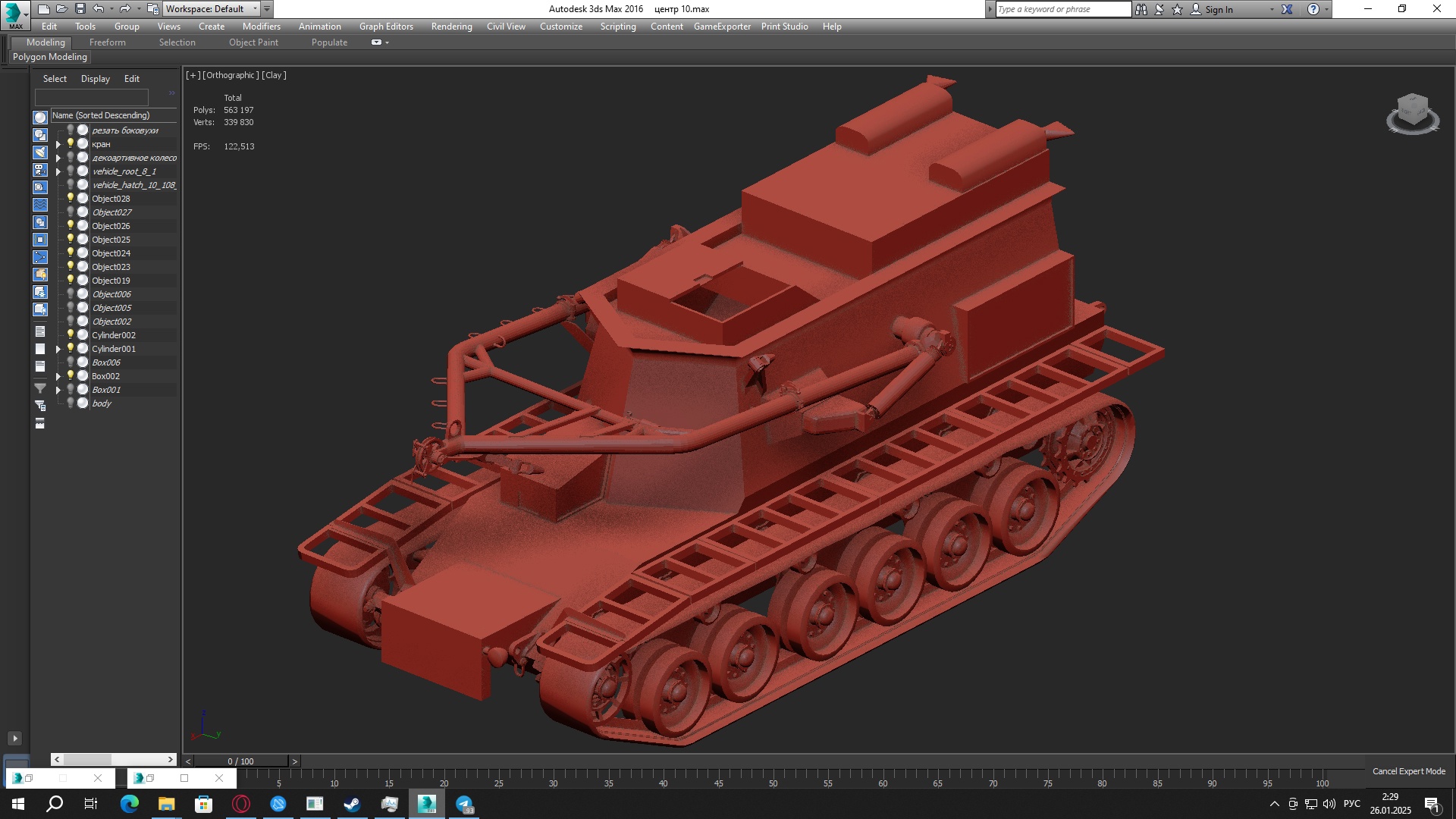Open the Modifiers menu
Viewport: 1456px width, 819px height.
(261, 27)
